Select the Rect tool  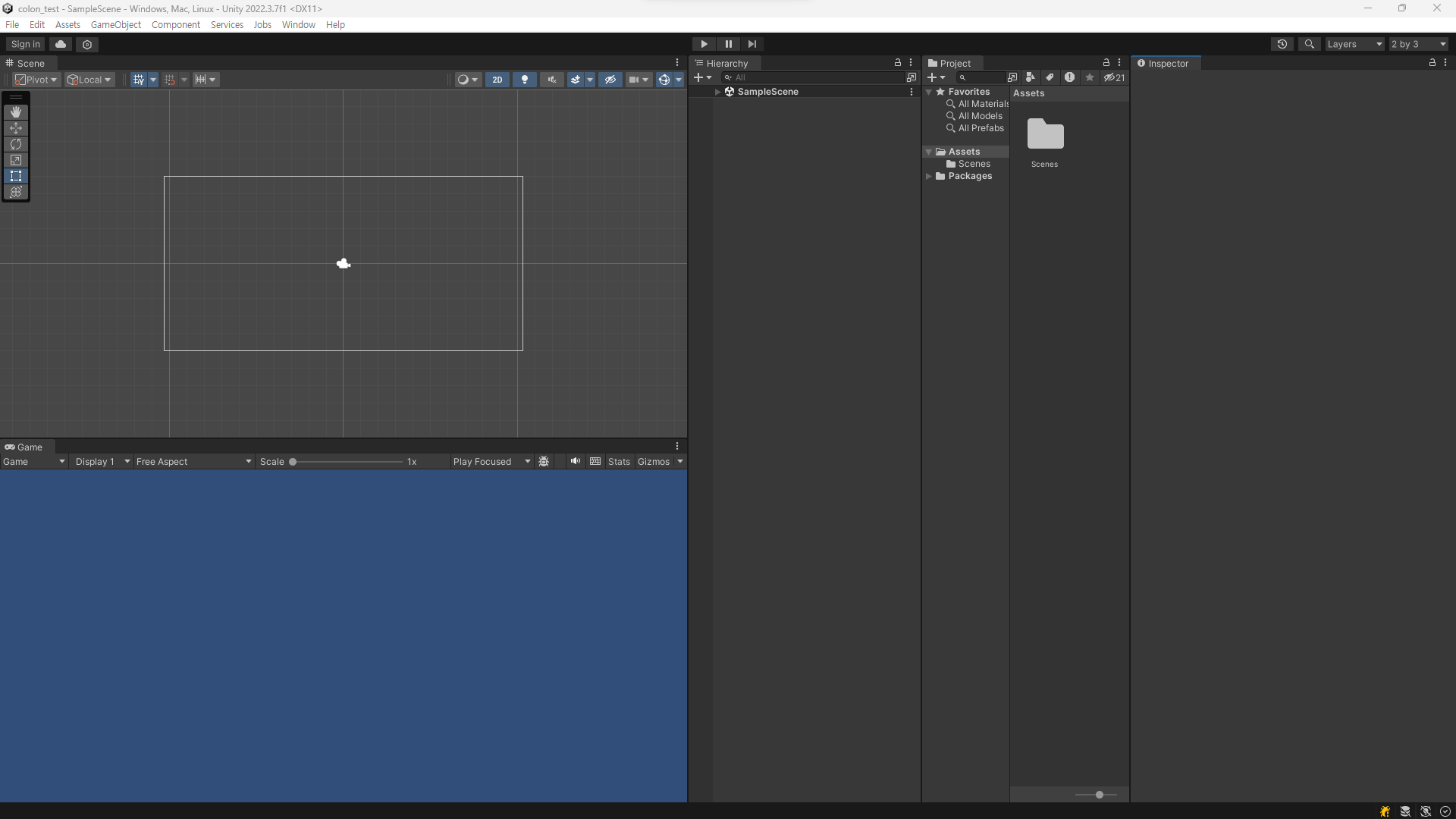coord(16,176)
